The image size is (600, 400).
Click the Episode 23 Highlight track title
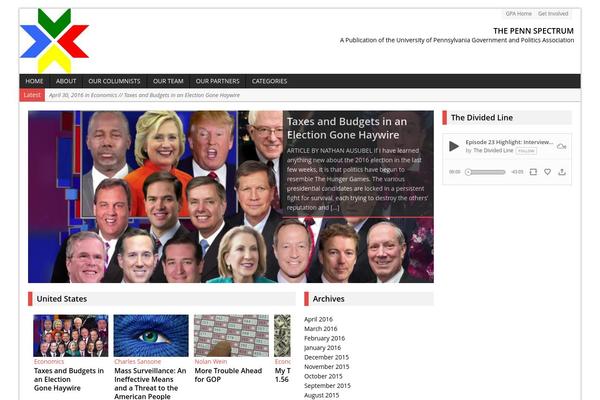[509, 142]
